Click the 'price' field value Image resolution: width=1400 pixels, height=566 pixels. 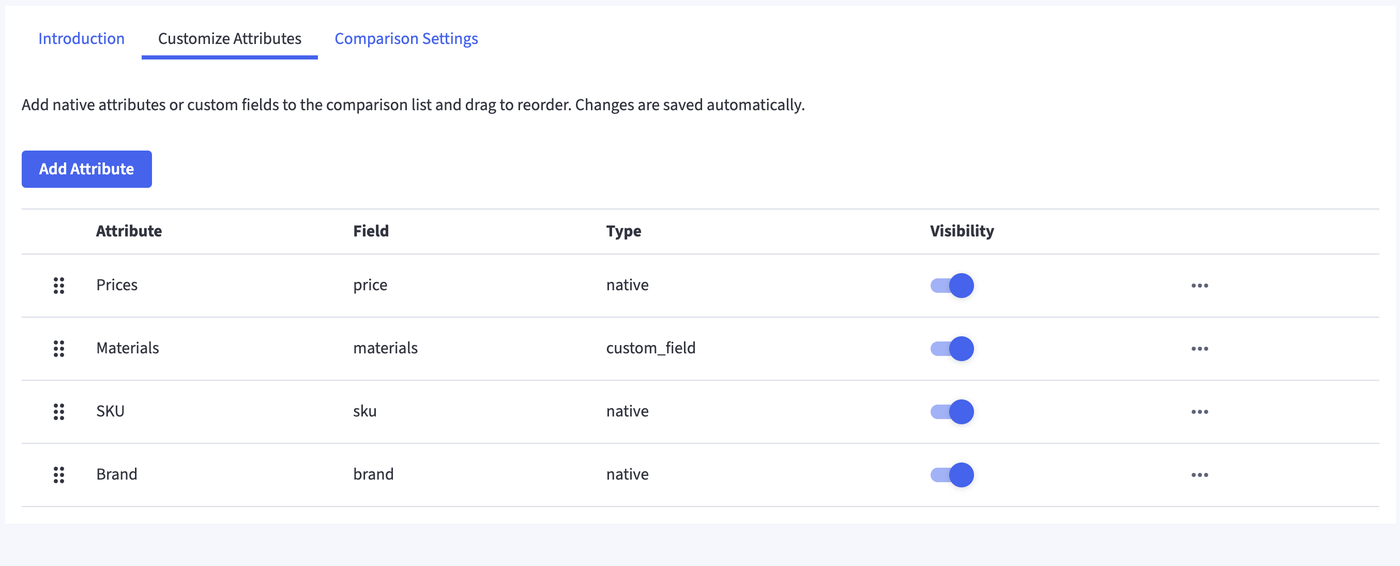(370, 285)
